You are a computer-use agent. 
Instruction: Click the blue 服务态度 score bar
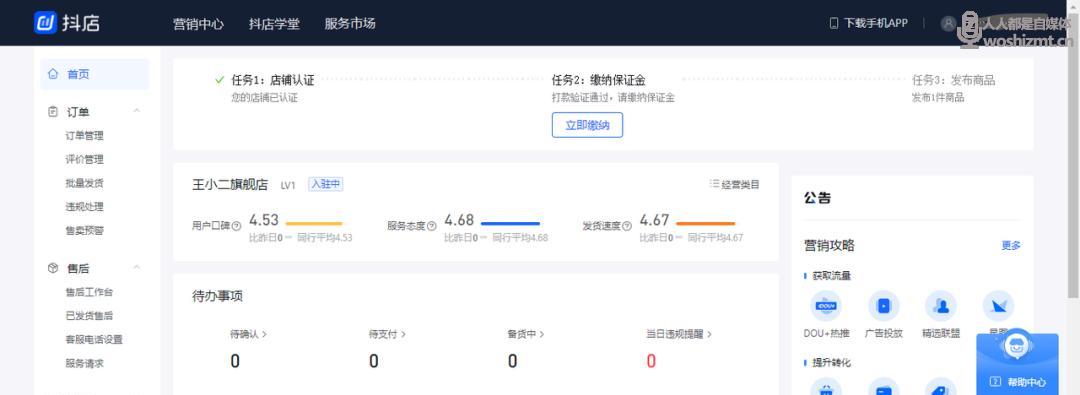point(510,223)
